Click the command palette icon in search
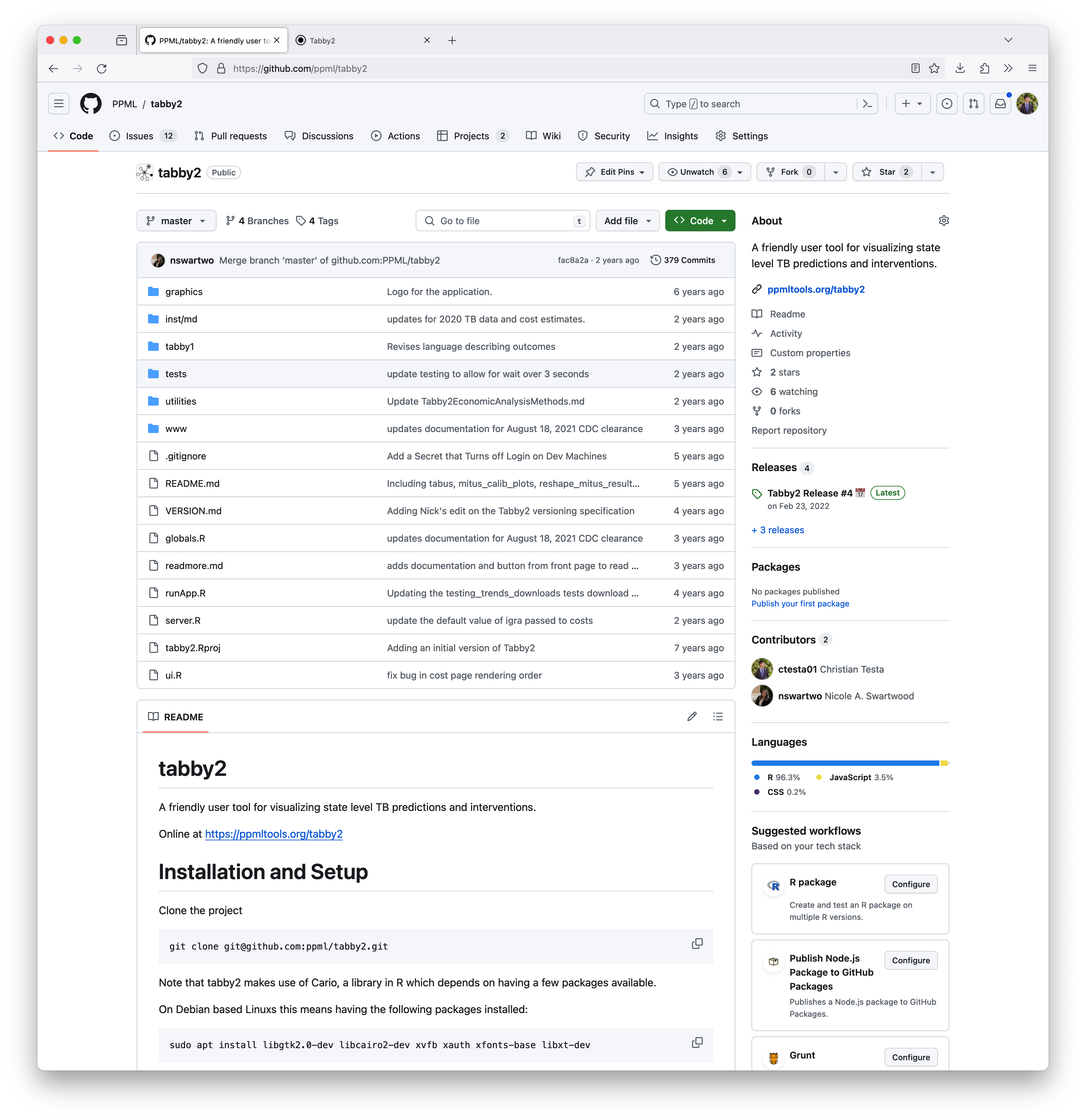Screen dimensions: 1086x1120 (867, 104)
